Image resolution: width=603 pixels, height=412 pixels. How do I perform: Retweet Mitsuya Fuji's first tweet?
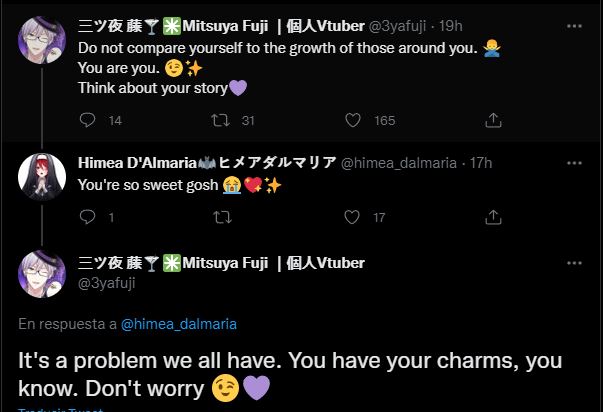click(x=221, y=120)
